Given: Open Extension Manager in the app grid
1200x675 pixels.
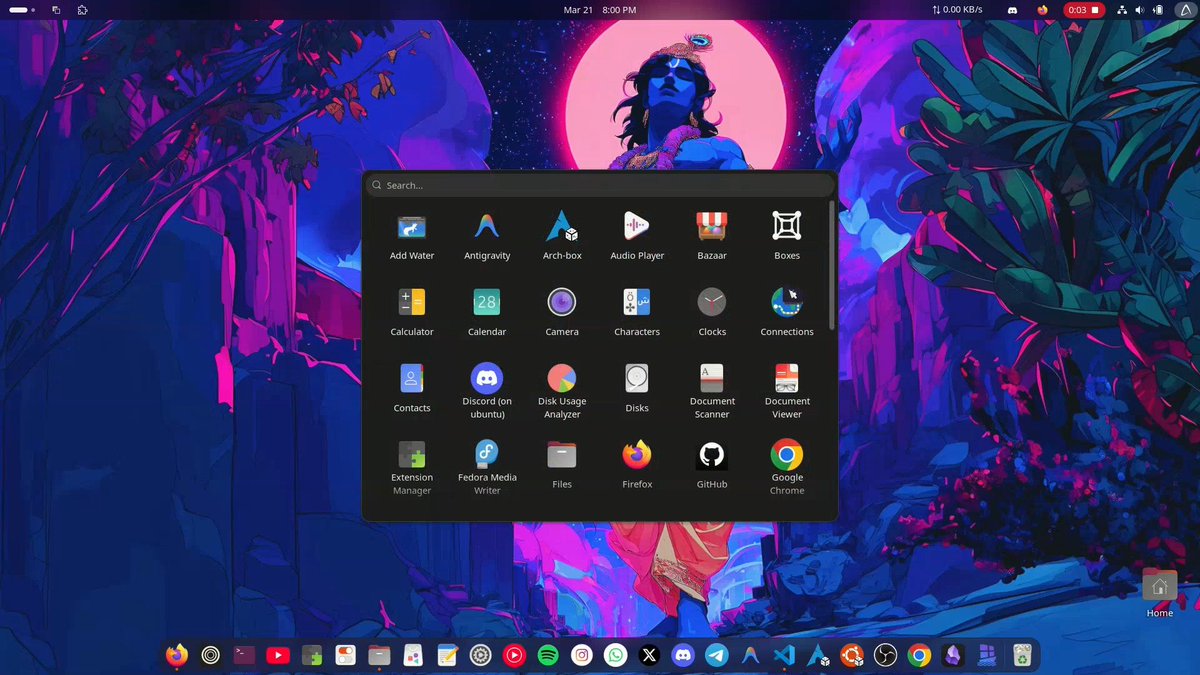Looking at the screenshot, I should click(412, 467).
